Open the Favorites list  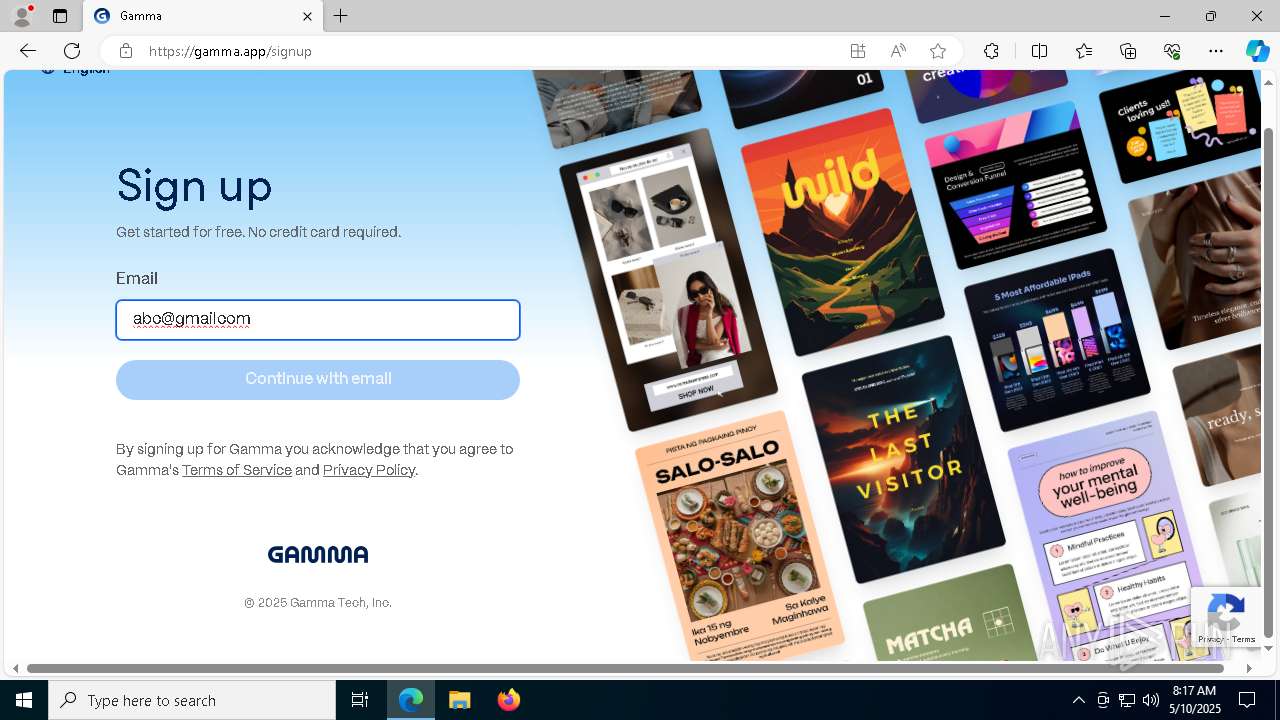click(x=1084, y=51)
